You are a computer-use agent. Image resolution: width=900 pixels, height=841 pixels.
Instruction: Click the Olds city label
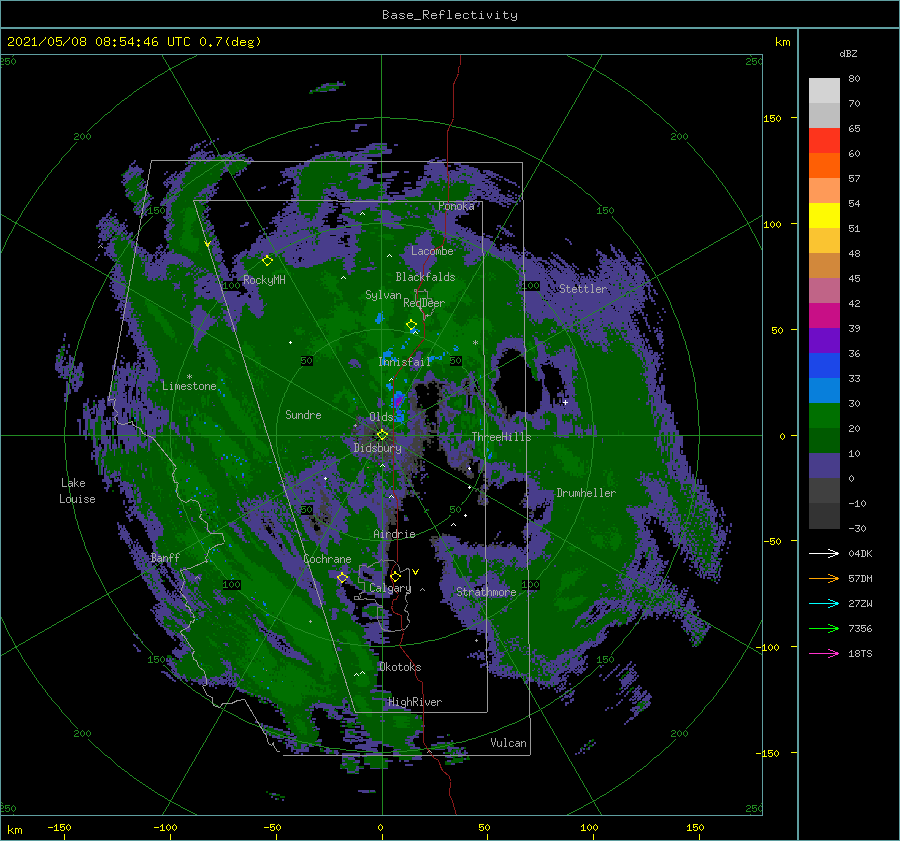click(381, 417)
